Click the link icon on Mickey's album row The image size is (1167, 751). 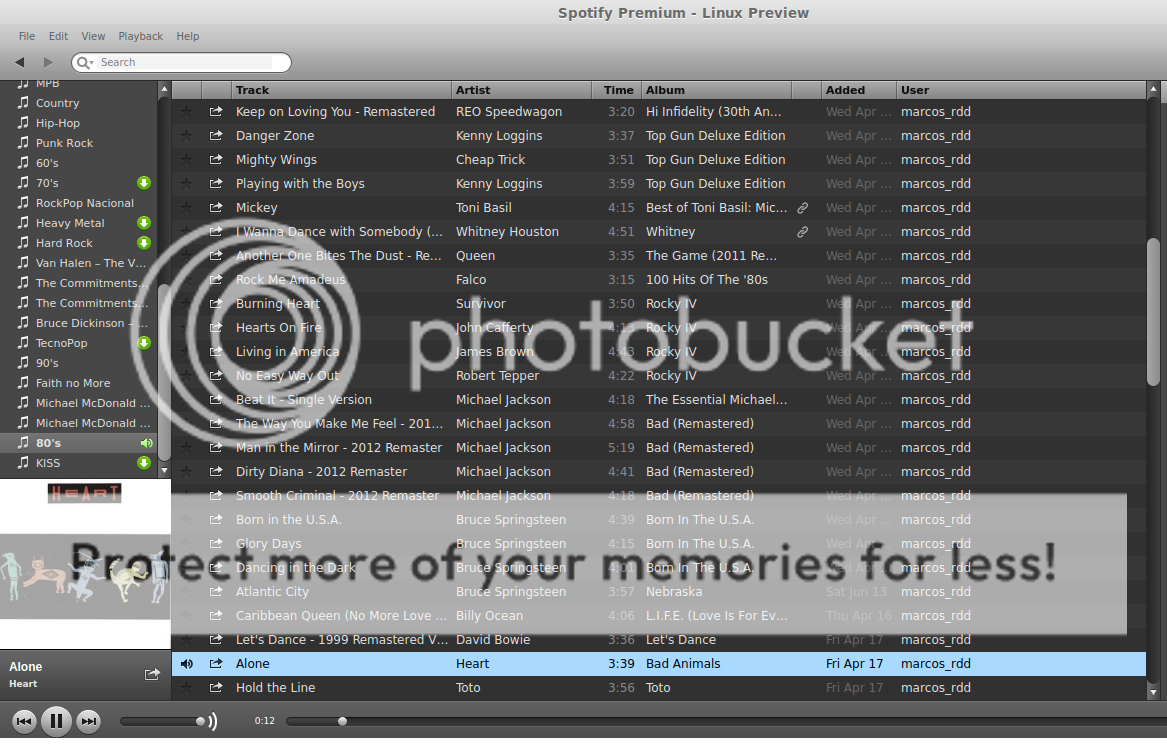802,207
